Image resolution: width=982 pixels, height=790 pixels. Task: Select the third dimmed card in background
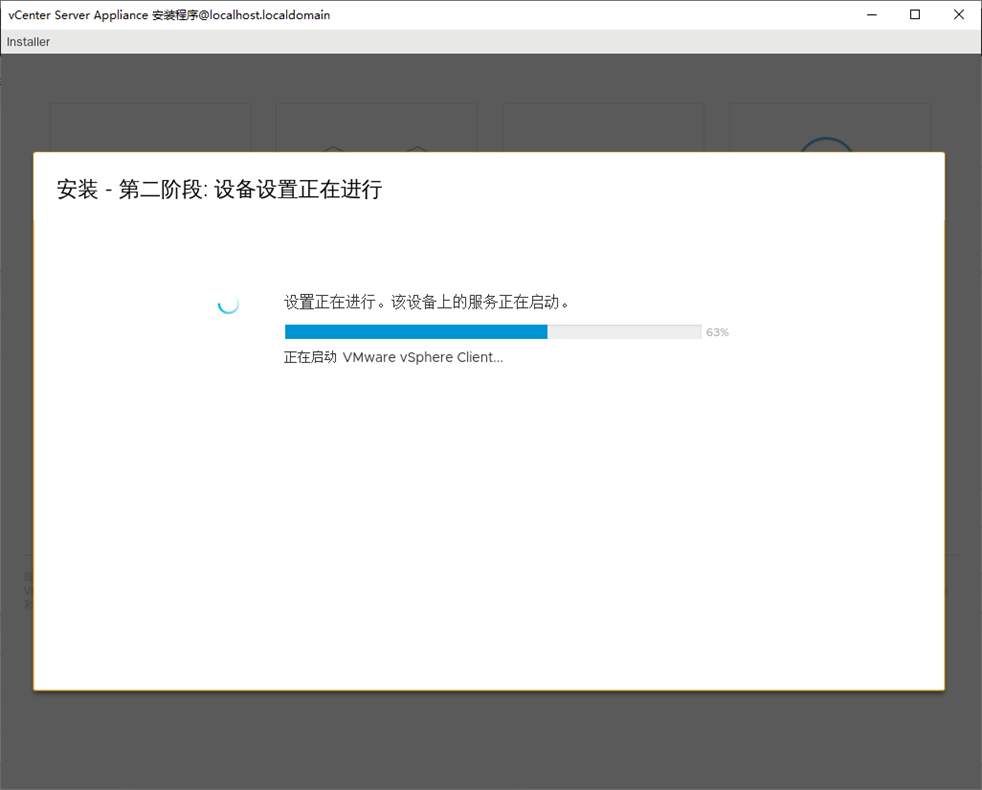click(603, 127)
